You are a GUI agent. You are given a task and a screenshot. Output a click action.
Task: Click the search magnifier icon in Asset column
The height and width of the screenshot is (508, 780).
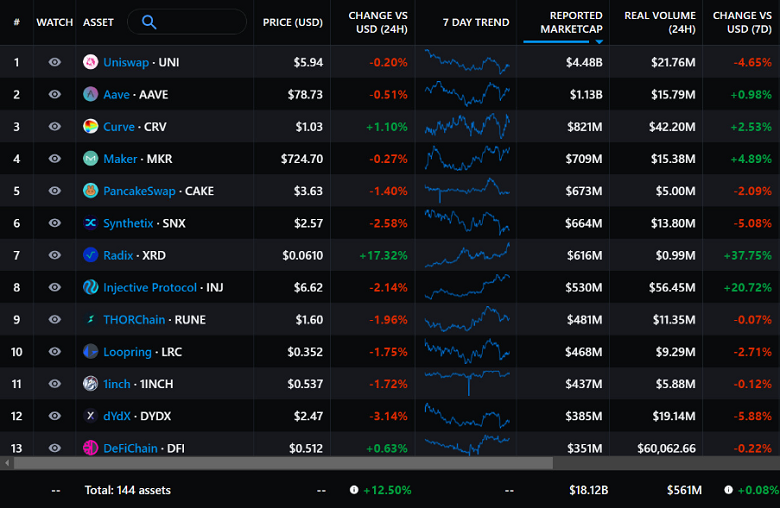click(148, 22)
